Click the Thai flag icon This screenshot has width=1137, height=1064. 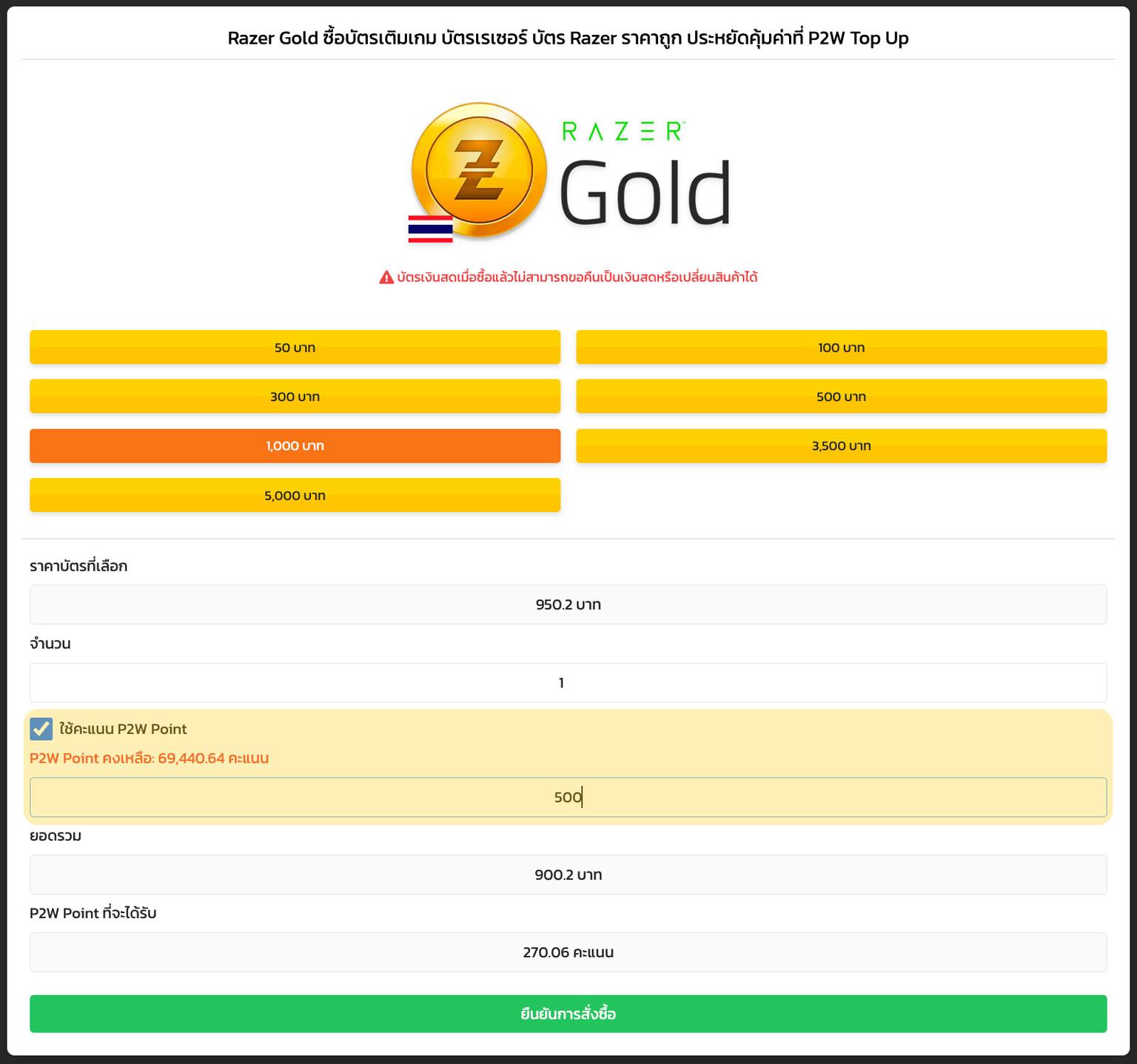point(430,229)
